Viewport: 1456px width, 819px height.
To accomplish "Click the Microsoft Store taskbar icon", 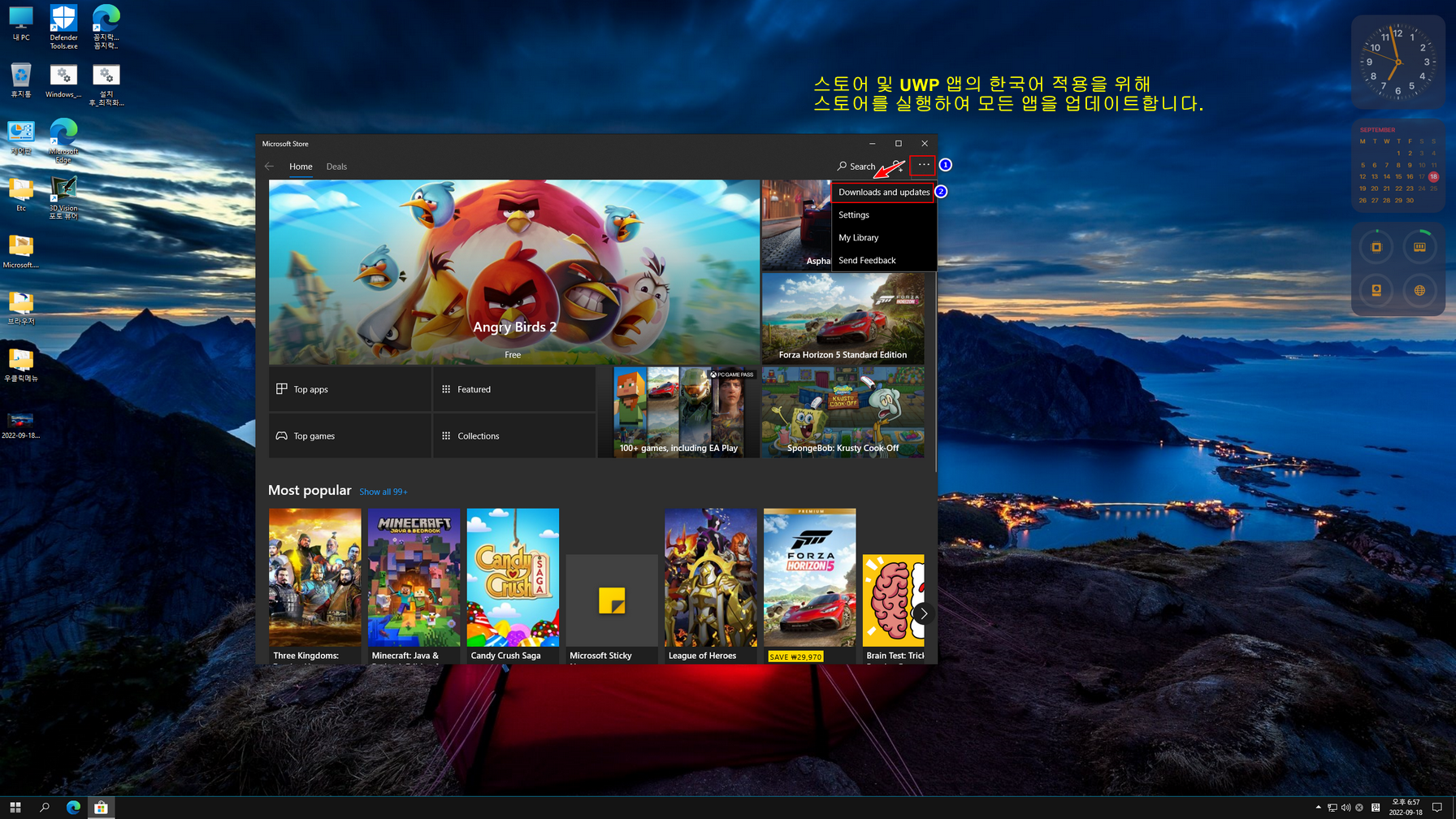I will (x=101, y=807).
